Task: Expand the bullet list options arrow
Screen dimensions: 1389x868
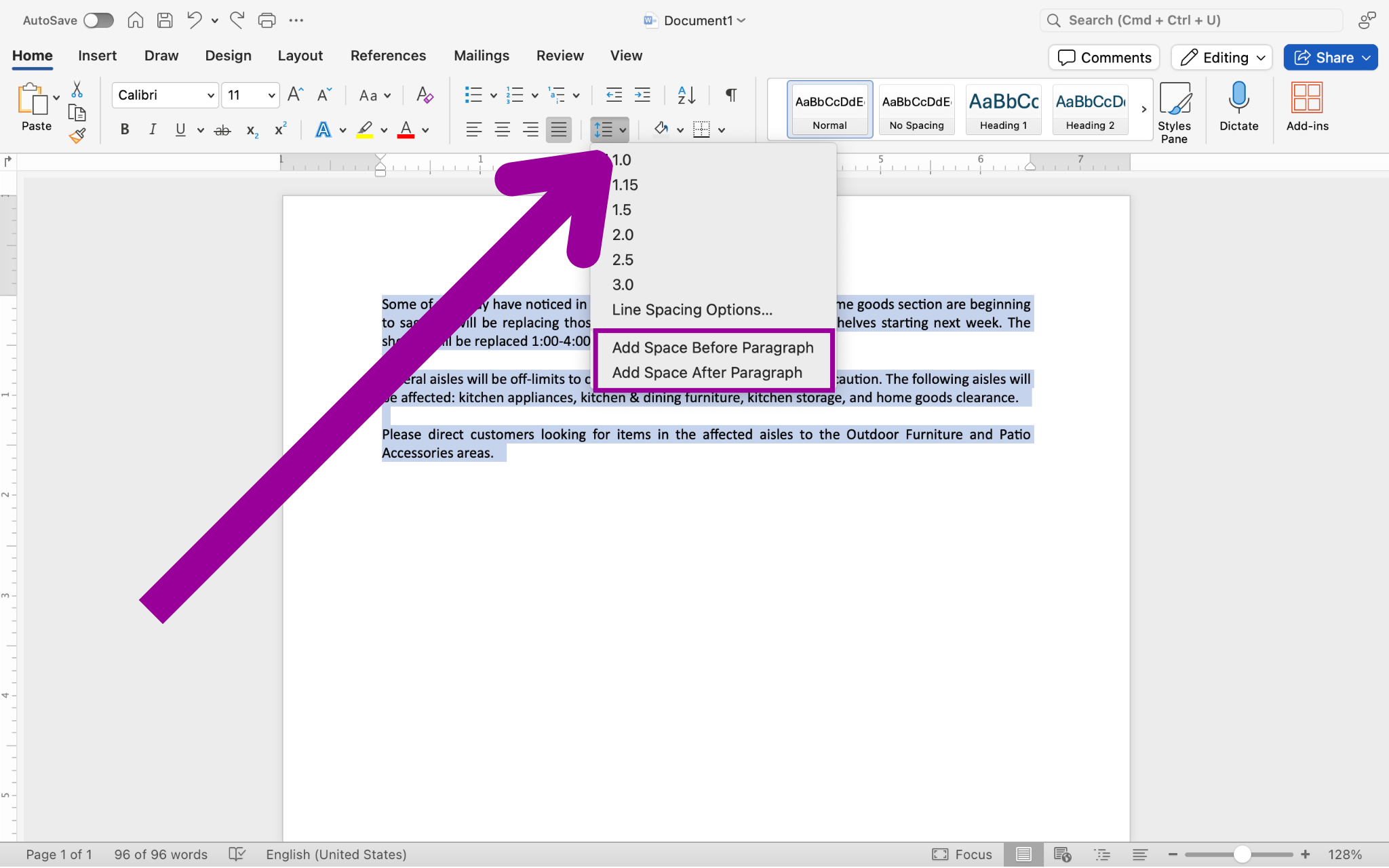Action: coord(494,96)
